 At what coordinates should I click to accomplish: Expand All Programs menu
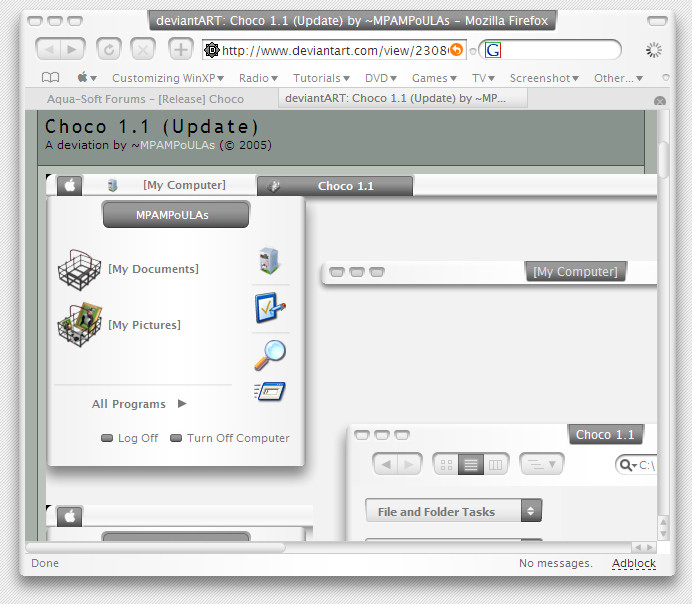point(139,404)
